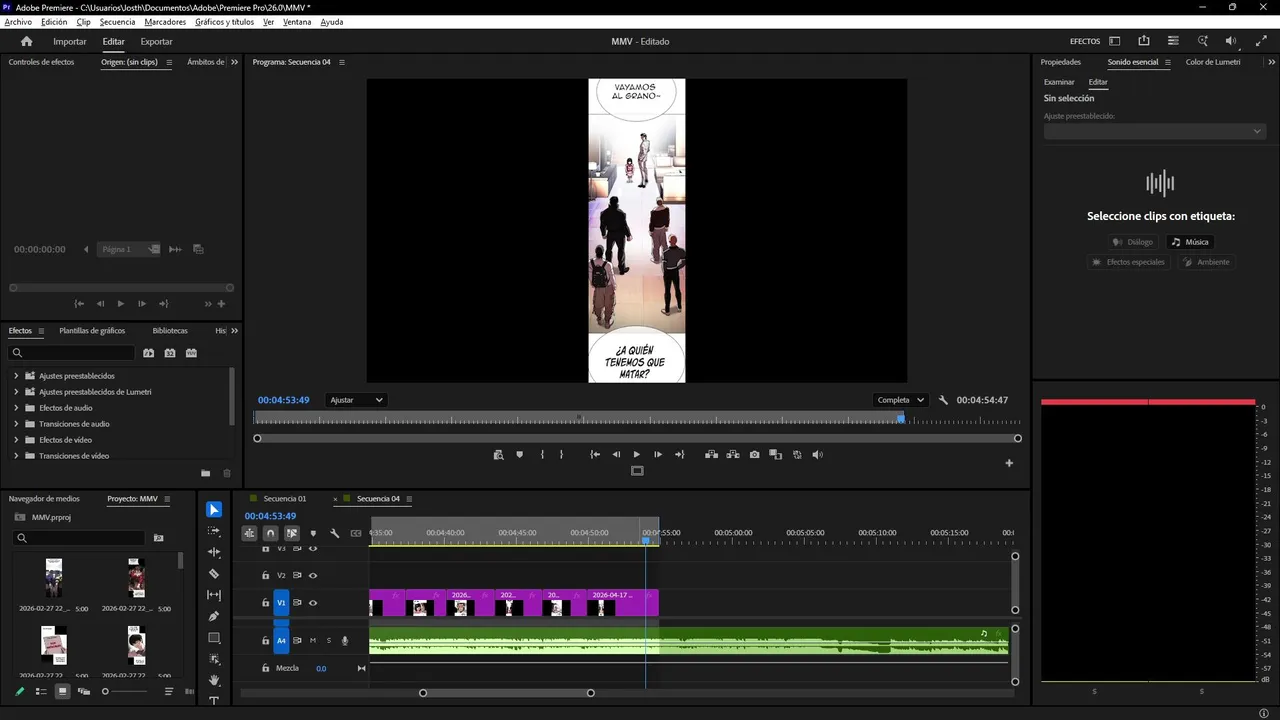Viewport: 1280px width, 720px height.
Task: Toggle insert sequences as nests button
Action: 249,533
